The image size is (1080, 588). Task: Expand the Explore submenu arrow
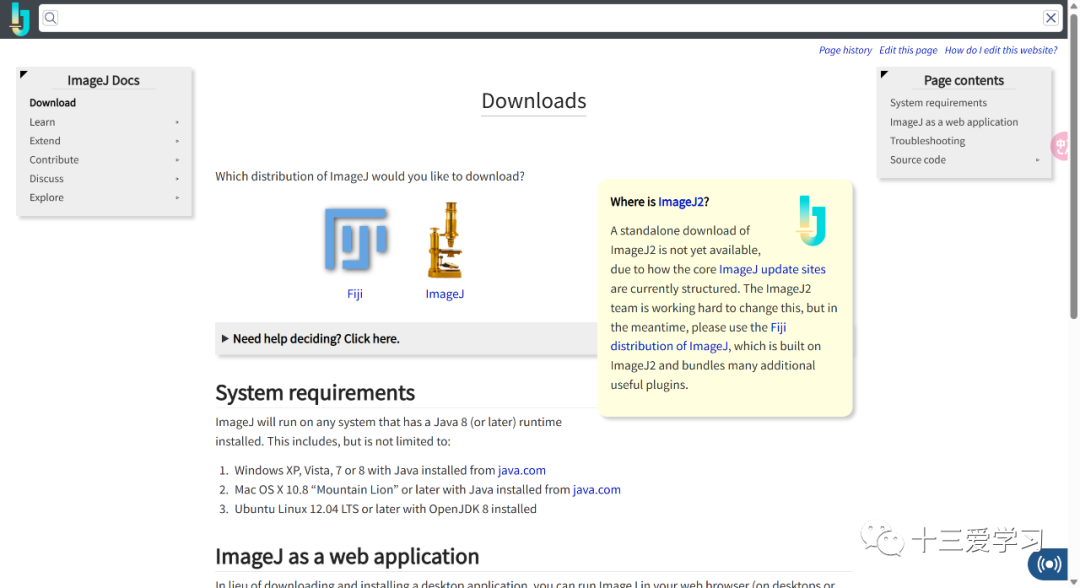177,198
